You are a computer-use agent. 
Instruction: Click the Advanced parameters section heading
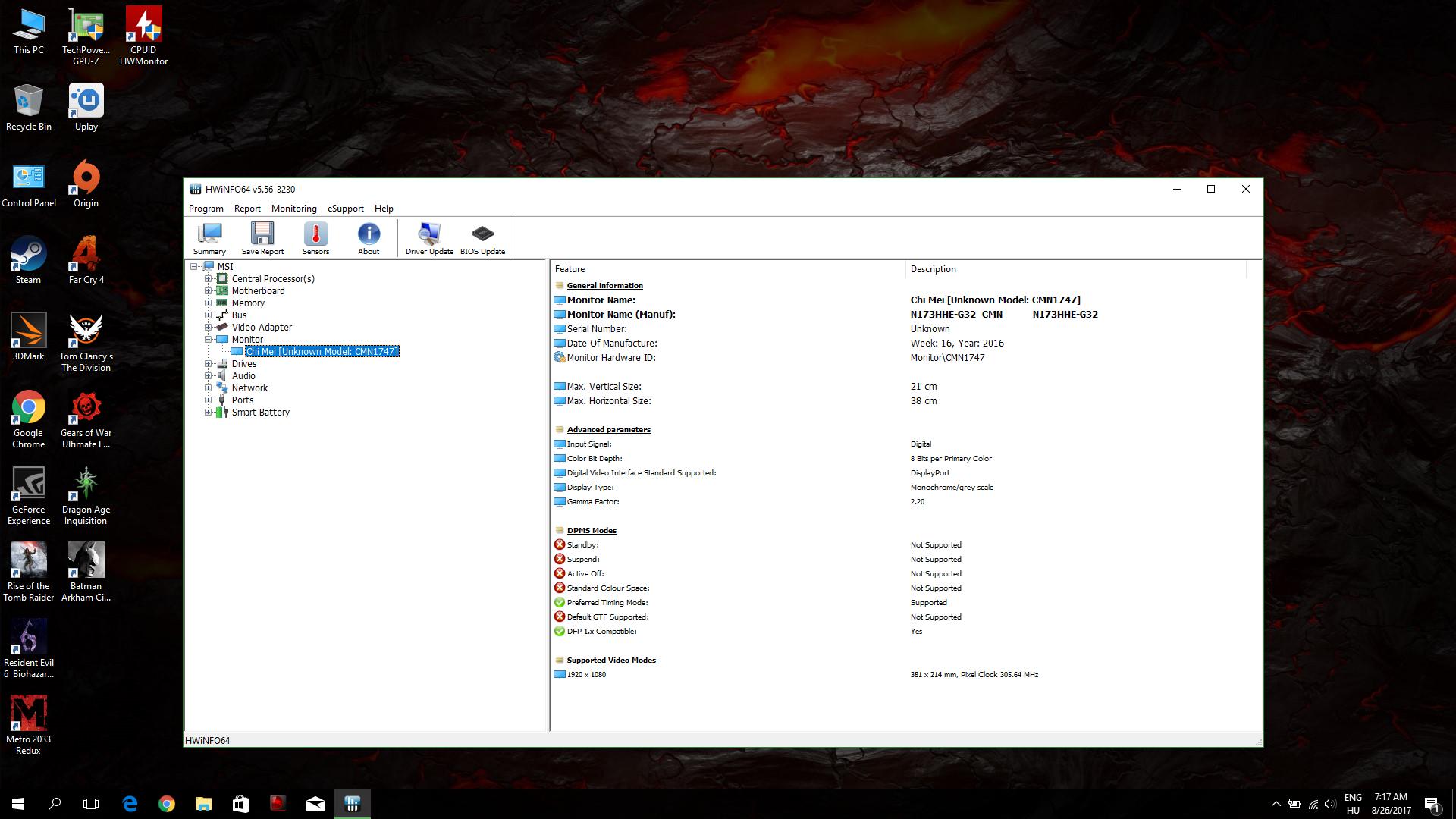[x=608, y=430]
